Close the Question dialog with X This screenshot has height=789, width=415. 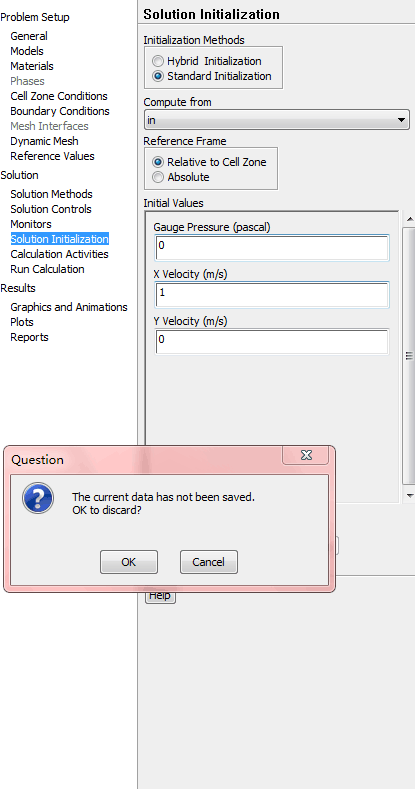[x=306, y=455]
